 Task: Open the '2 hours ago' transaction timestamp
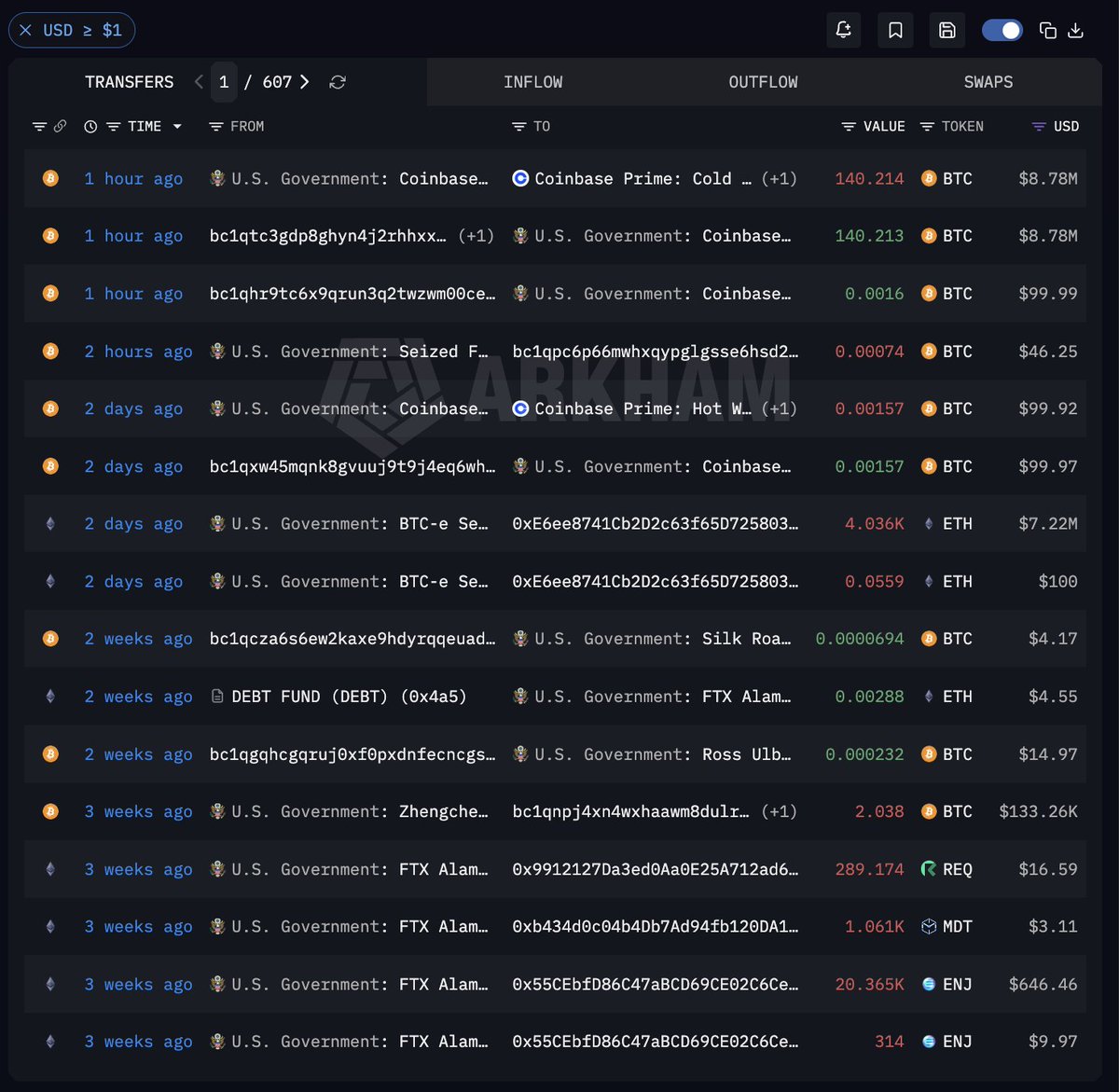[x=138, y=352]
